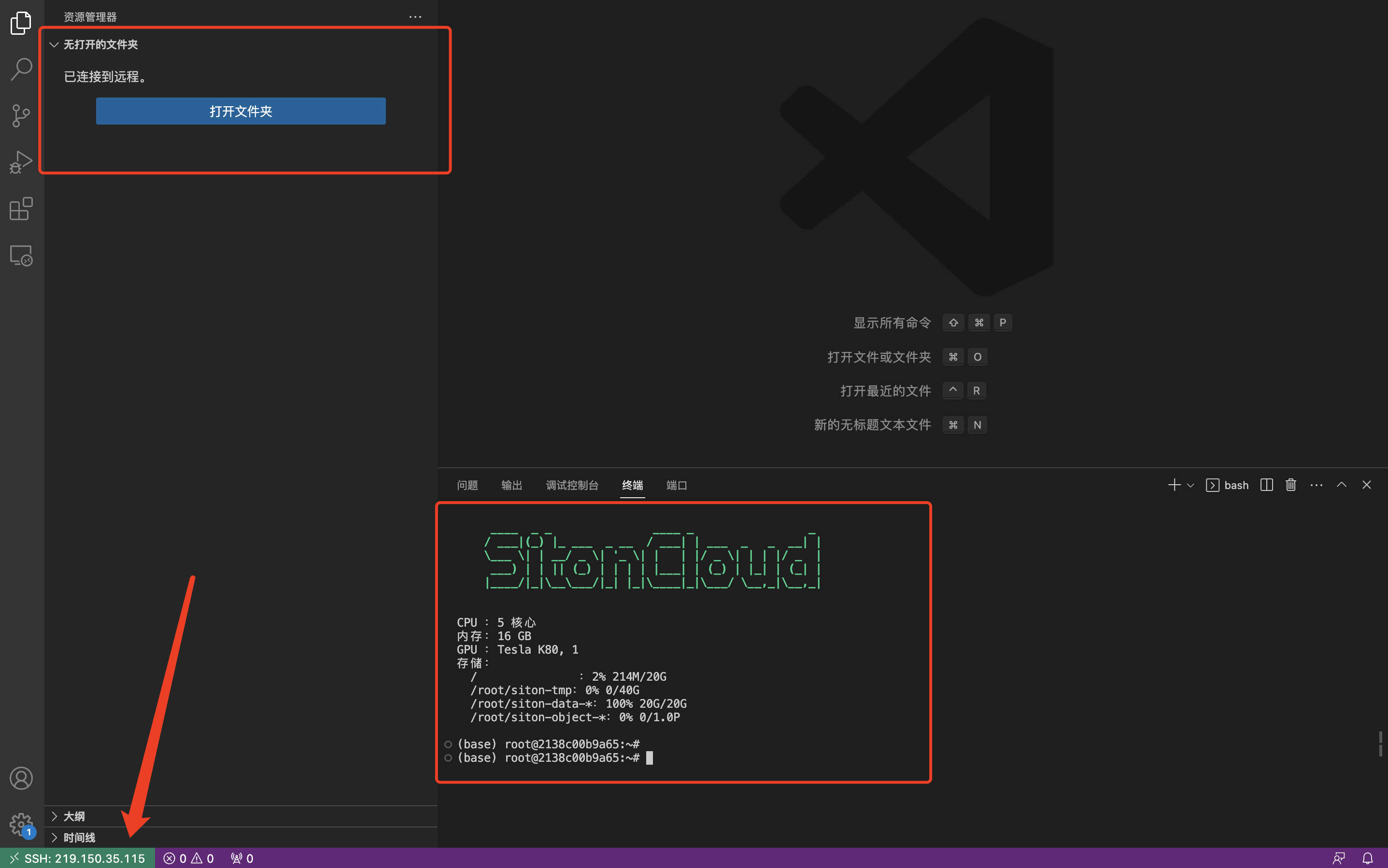Open the Search view in activity bar
The width and height of the screenshot is (1388, 868).
[21, 69]
